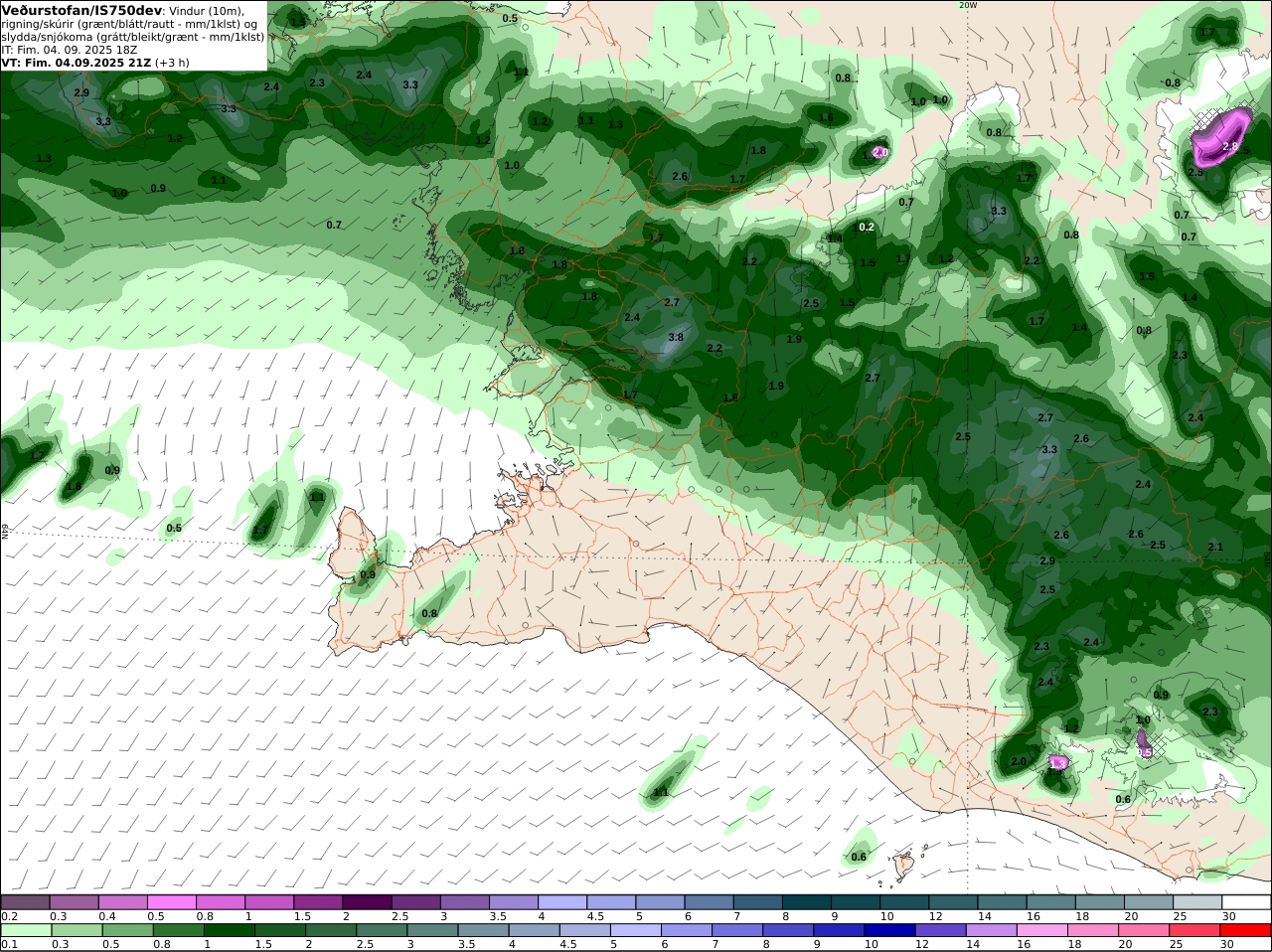Click the 64N latitude label
Viewport: 1272px width, 952px height.
pos(4,532)
